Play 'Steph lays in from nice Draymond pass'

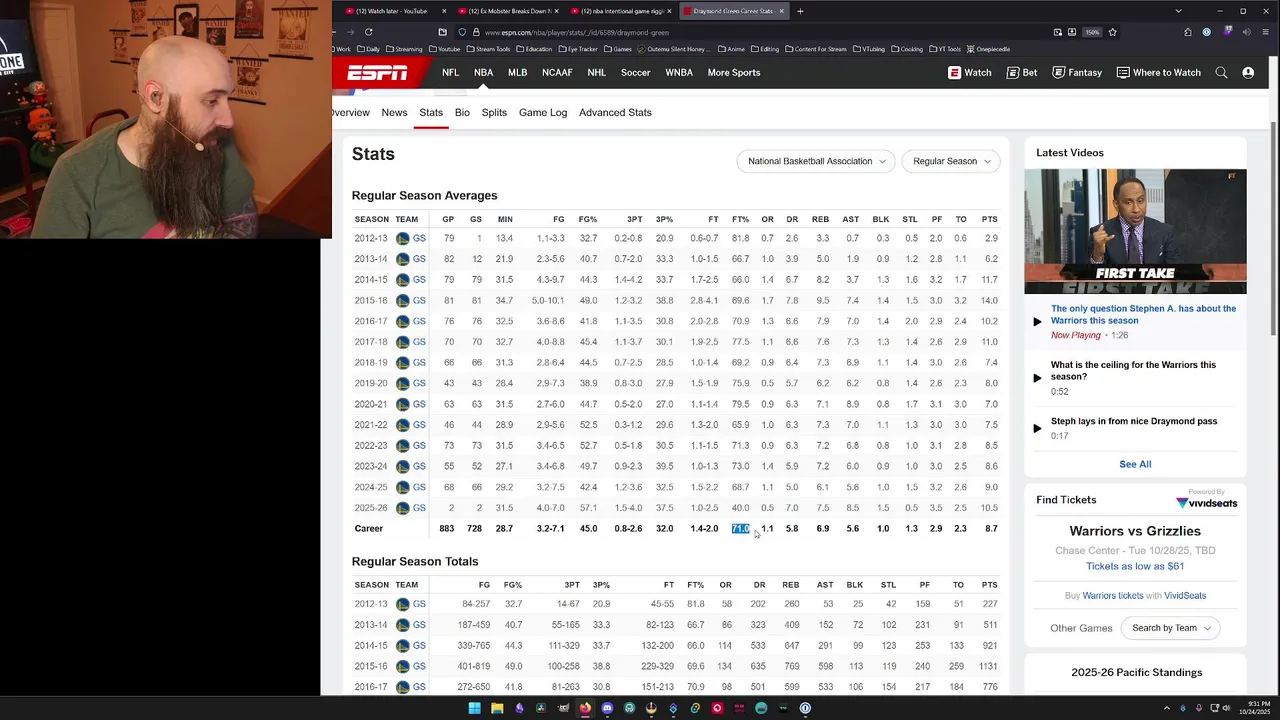click(1134, 421)
